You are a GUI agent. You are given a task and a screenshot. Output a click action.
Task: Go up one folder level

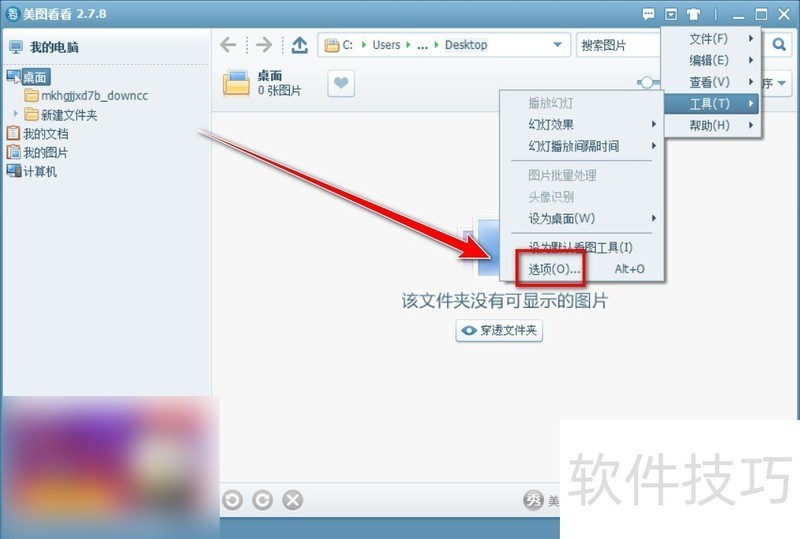click(299, 45)
